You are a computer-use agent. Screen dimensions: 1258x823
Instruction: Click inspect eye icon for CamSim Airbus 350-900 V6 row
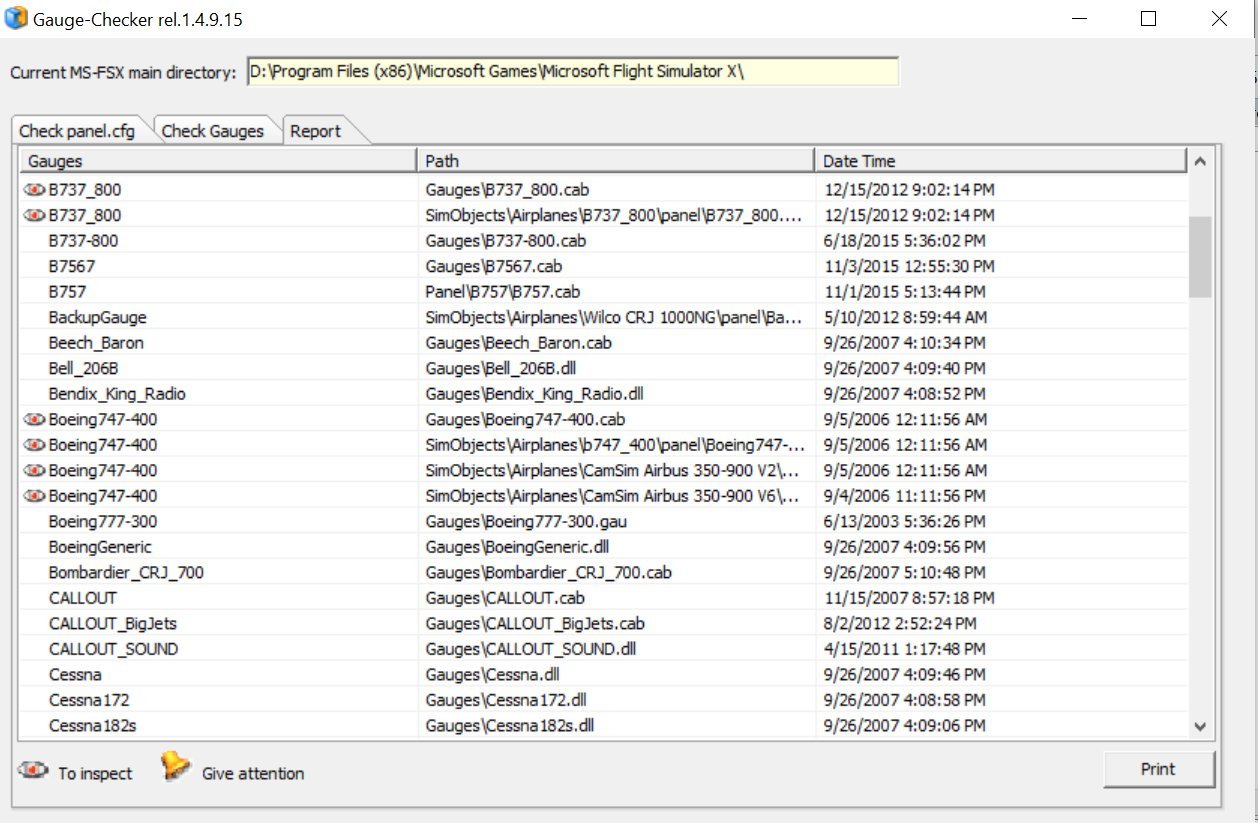35,496
